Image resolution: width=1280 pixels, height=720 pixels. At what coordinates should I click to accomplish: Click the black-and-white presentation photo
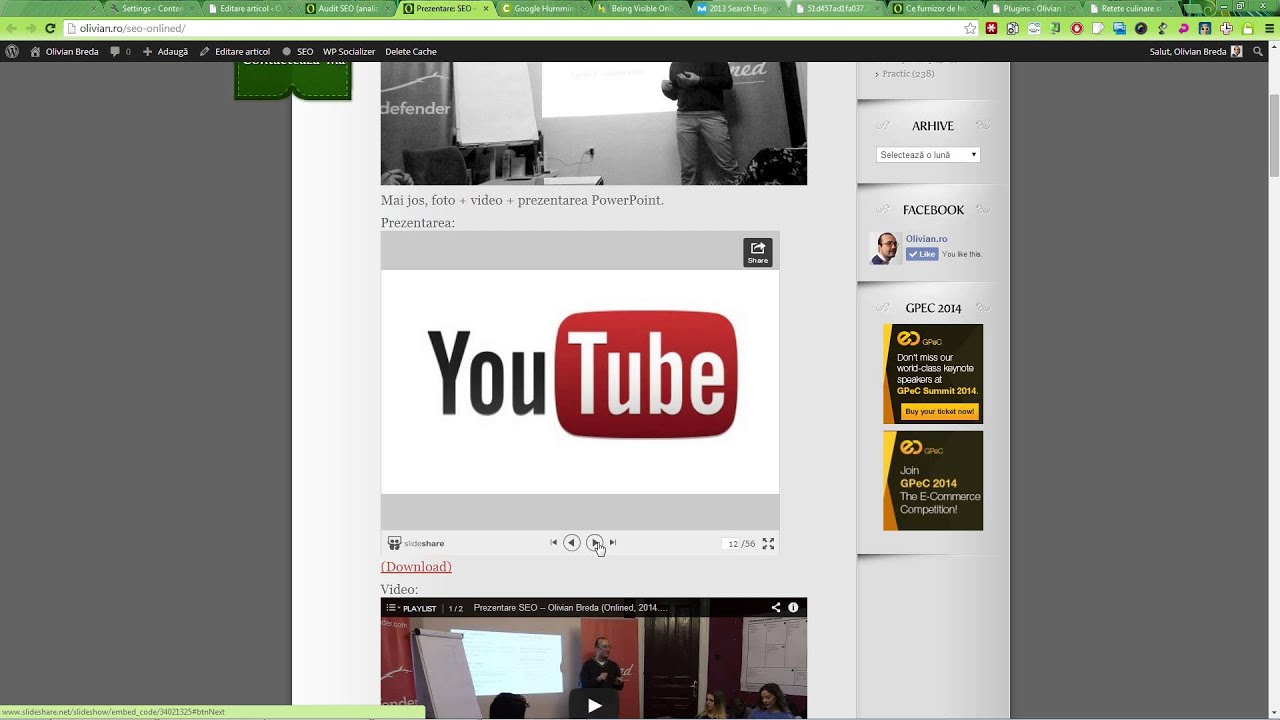pos(594,123)
